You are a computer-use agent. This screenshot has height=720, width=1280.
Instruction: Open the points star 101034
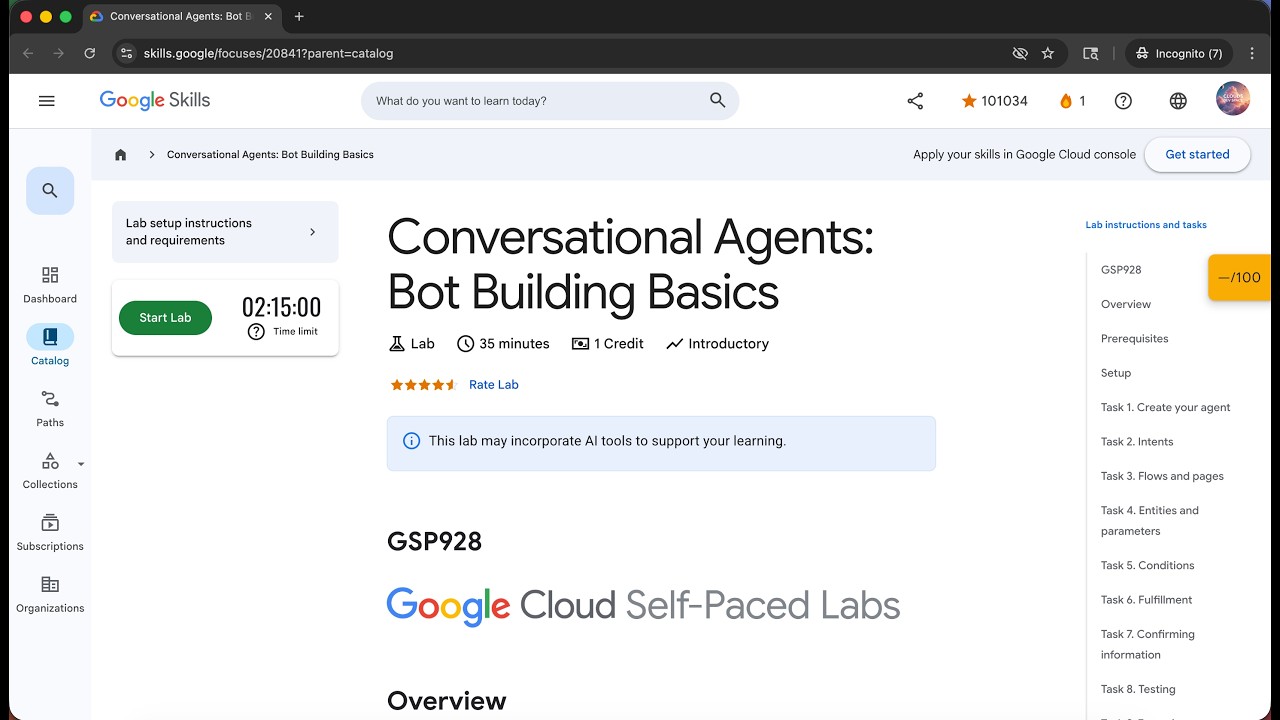(x=994, y=101)
